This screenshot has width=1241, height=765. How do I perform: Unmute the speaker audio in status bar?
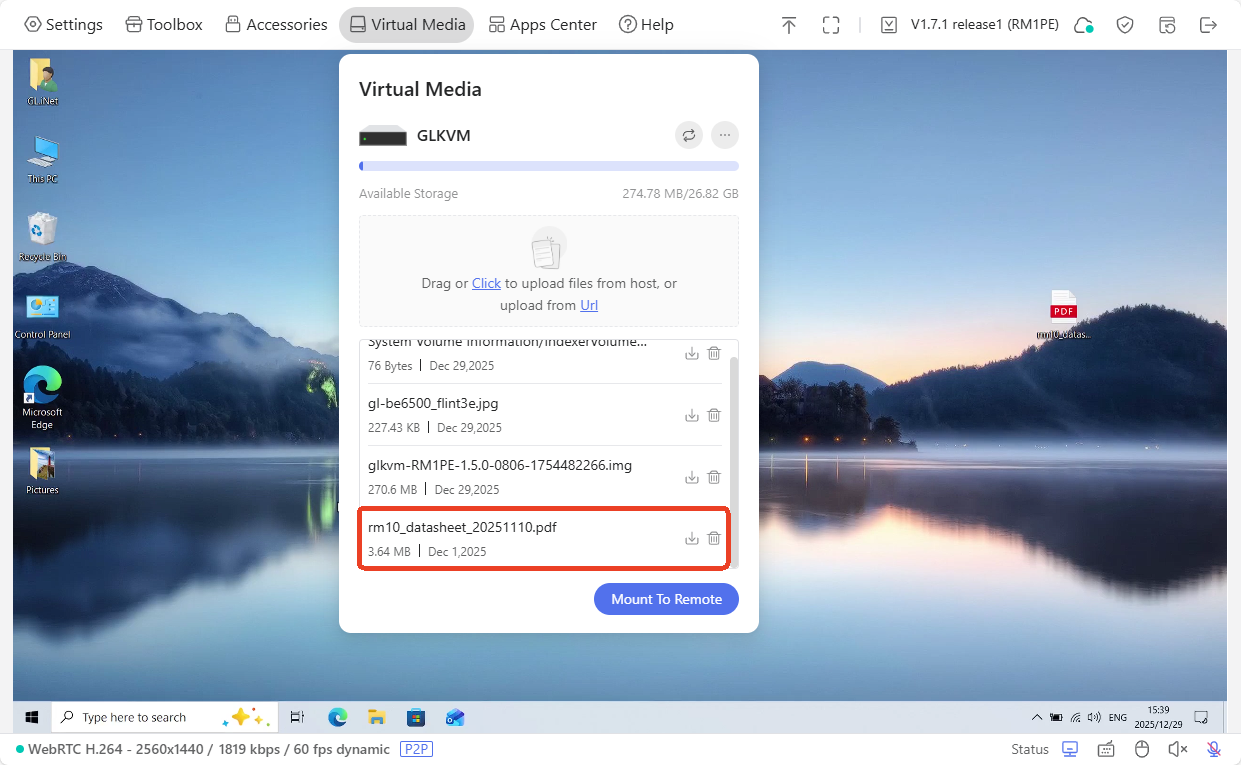(x=1177, y=749)
